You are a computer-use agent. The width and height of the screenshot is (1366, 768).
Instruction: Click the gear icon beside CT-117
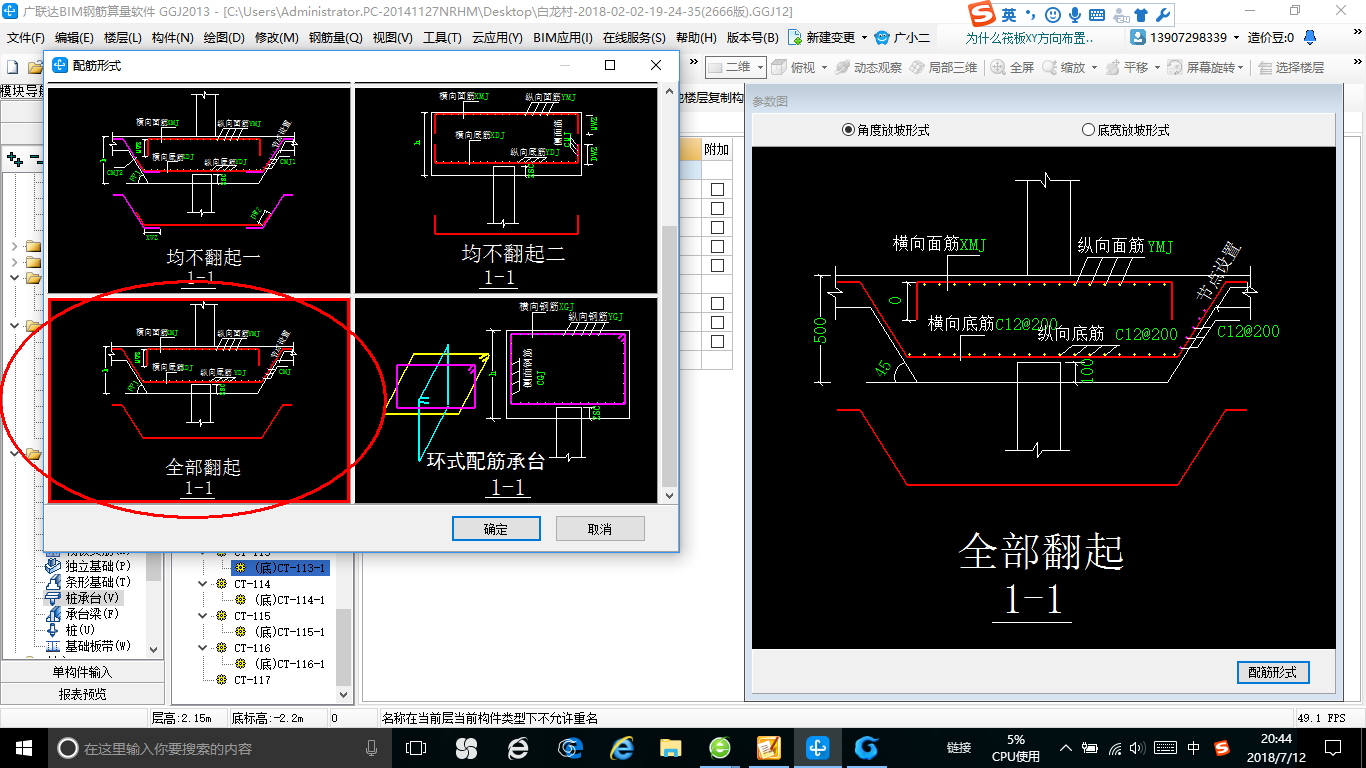[221, 680]
